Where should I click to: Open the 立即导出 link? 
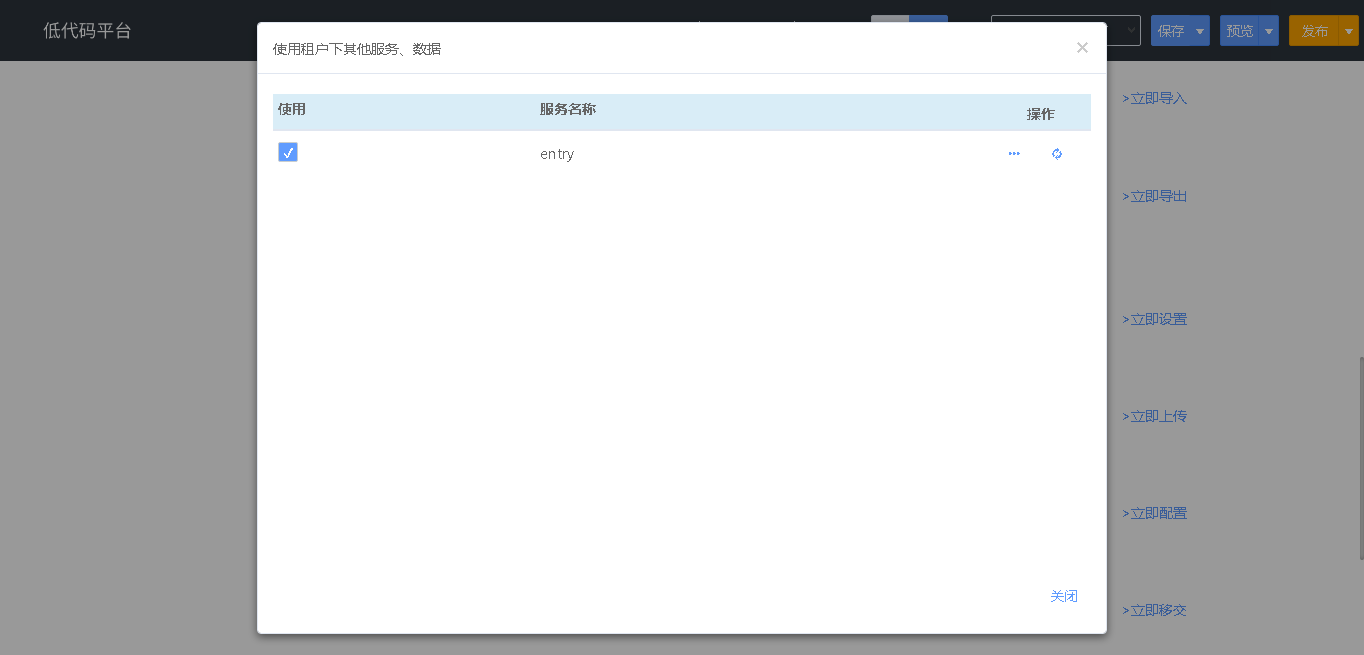tap(1155, 196)
